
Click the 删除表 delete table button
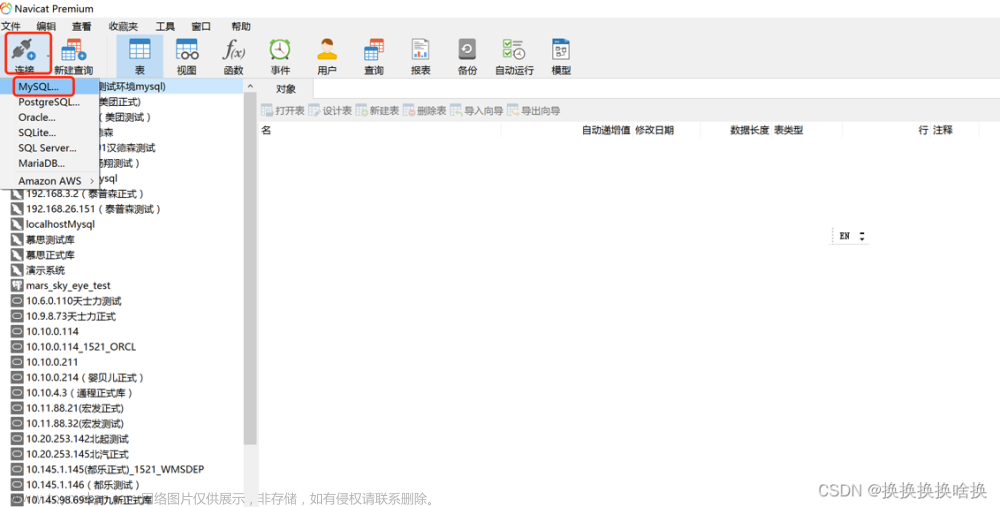[425, 111]
